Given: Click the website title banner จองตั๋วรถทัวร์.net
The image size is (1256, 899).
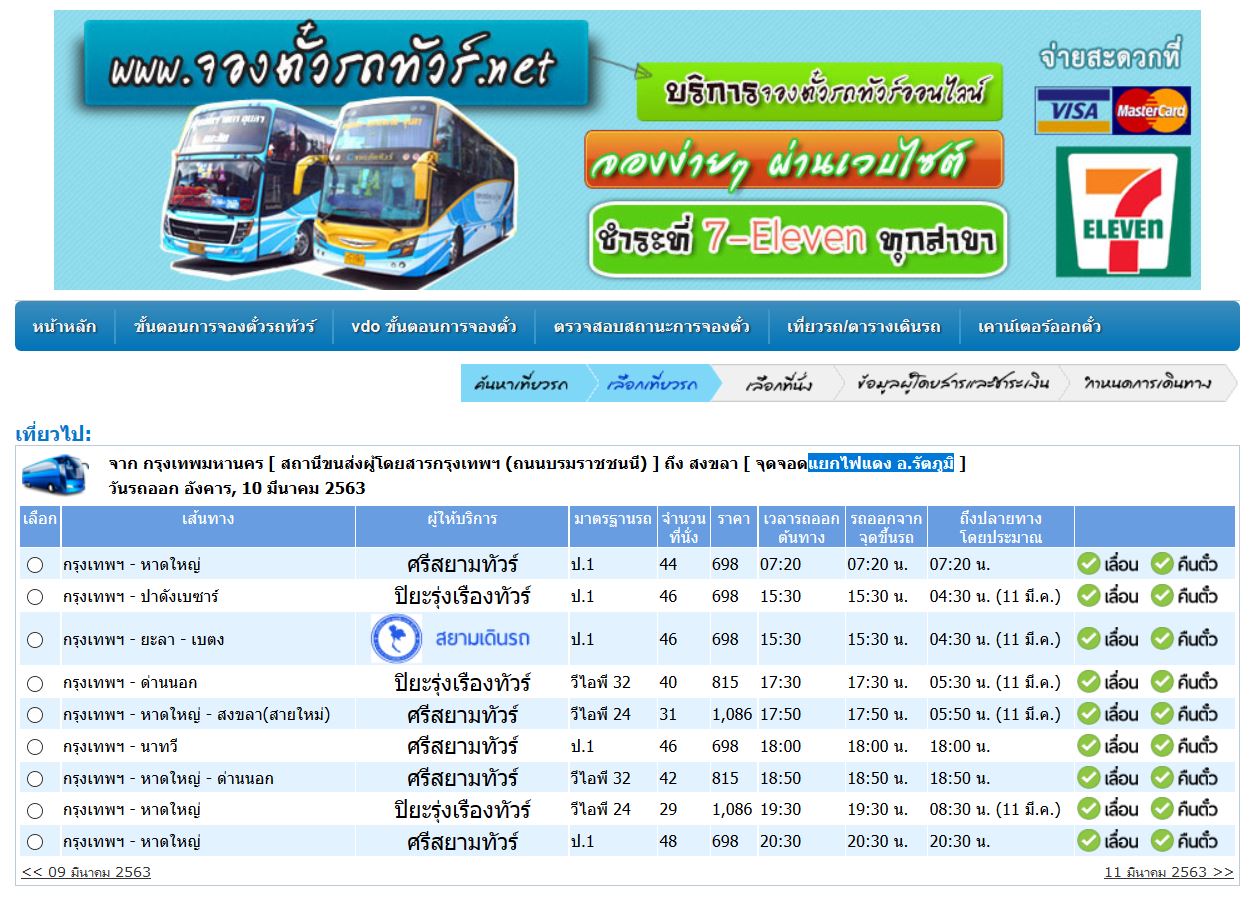Looking at the screenshot, I should (x=336, y=65).
